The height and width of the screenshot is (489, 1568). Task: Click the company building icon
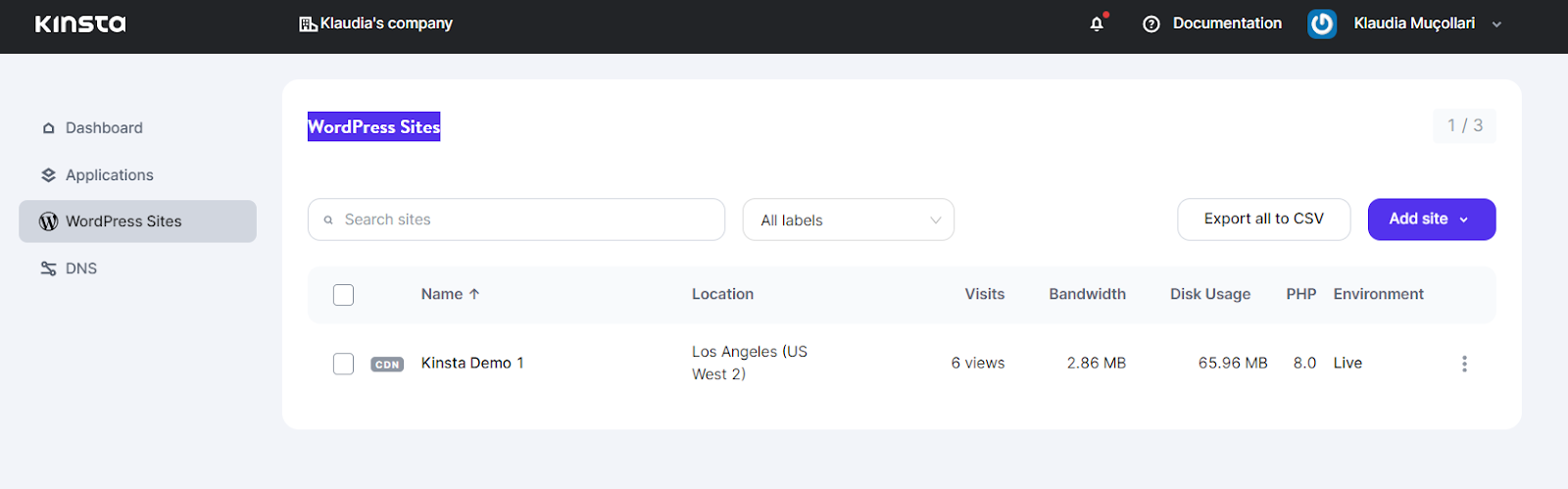click(308, 24)
